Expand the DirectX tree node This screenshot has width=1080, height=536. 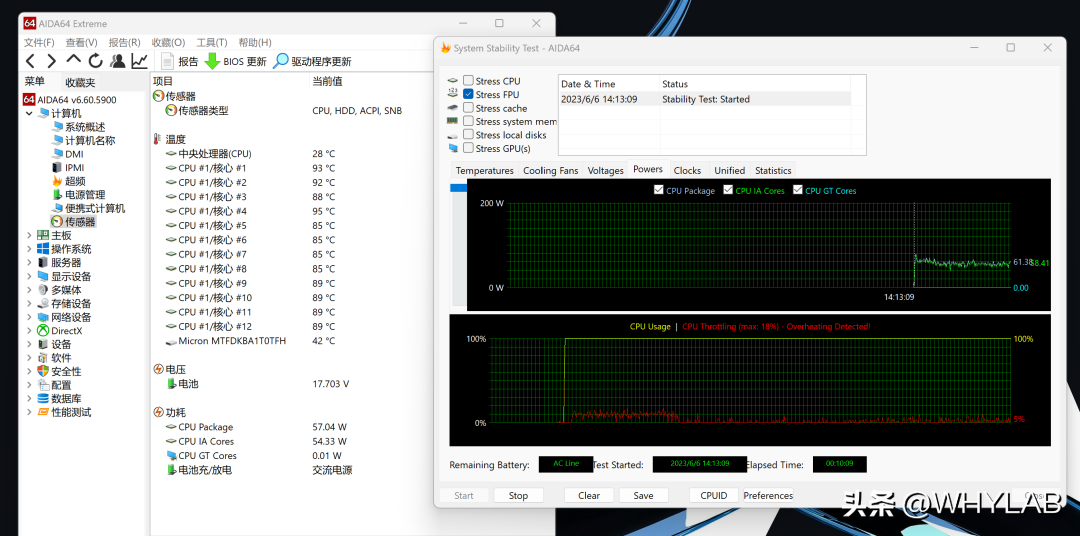pos(29,331)
